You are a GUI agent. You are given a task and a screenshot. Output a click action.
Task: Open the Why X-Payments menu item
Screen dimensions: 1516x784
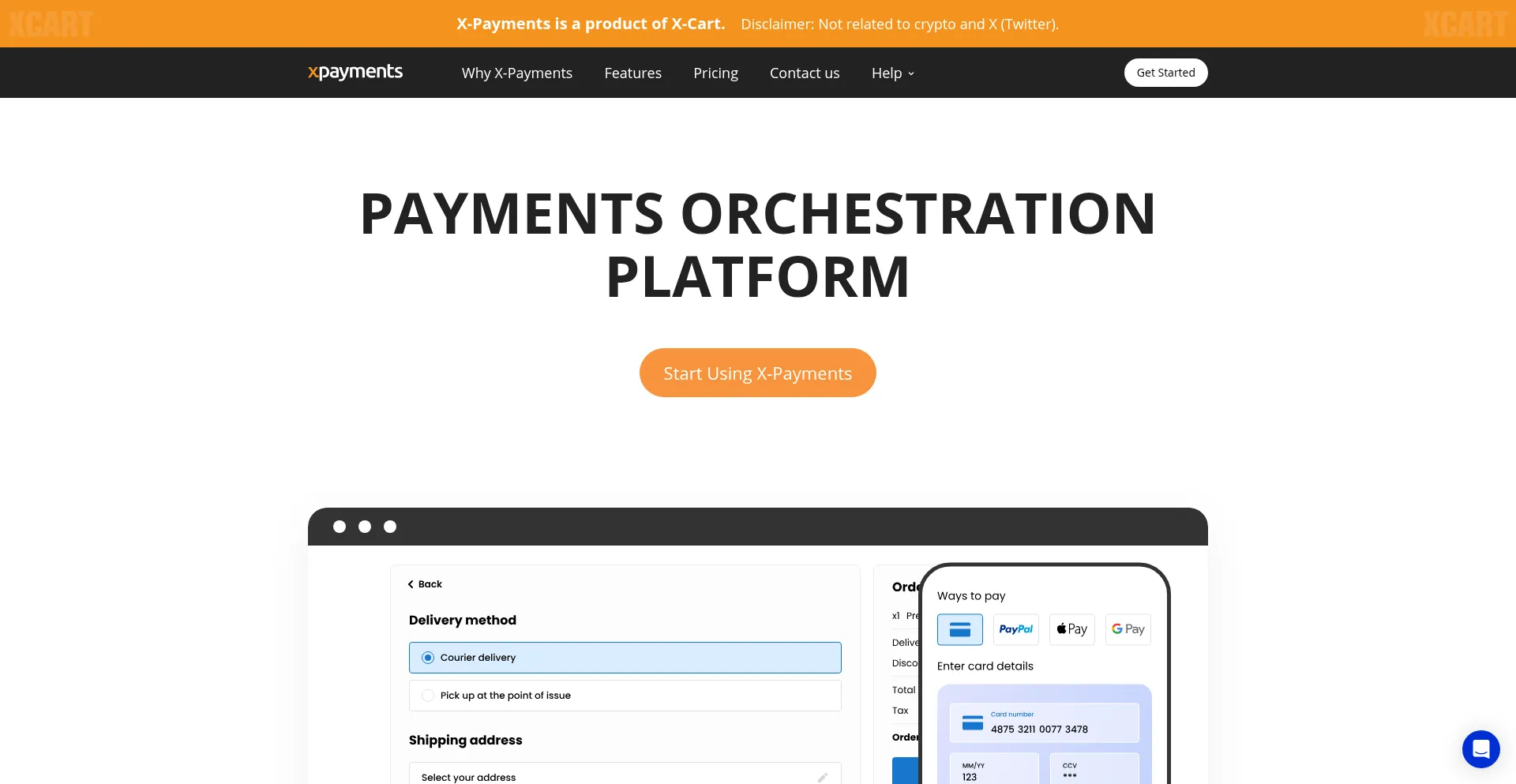516,73
